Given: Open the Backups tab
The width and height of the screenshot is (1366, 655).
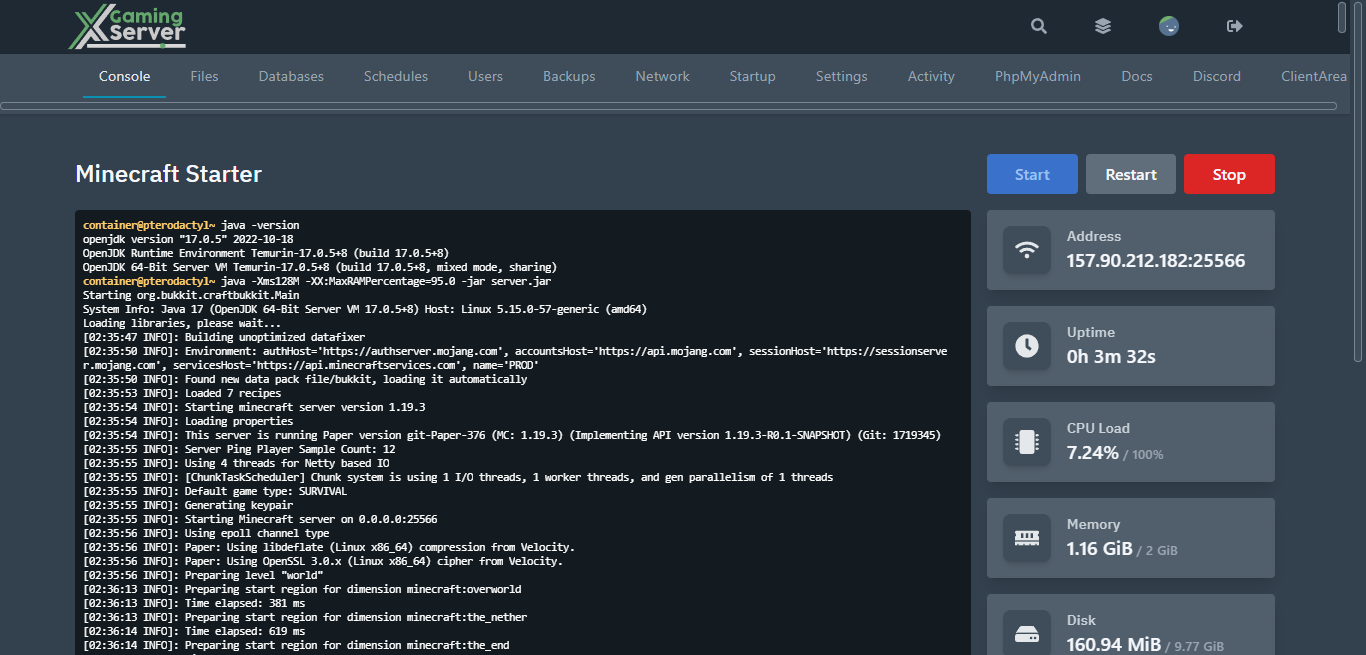Looking at the screenshot, I should click(569, 76).
